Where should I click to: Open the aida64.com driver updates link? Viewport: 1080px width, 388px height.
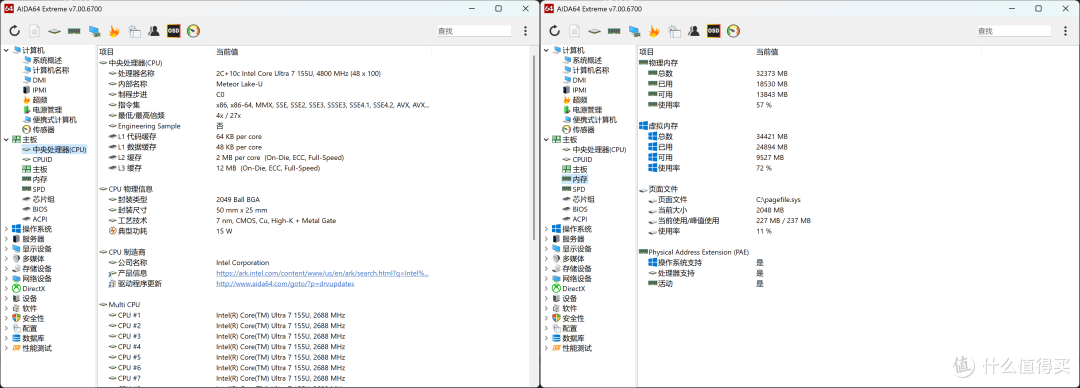(x=285, y=283)
